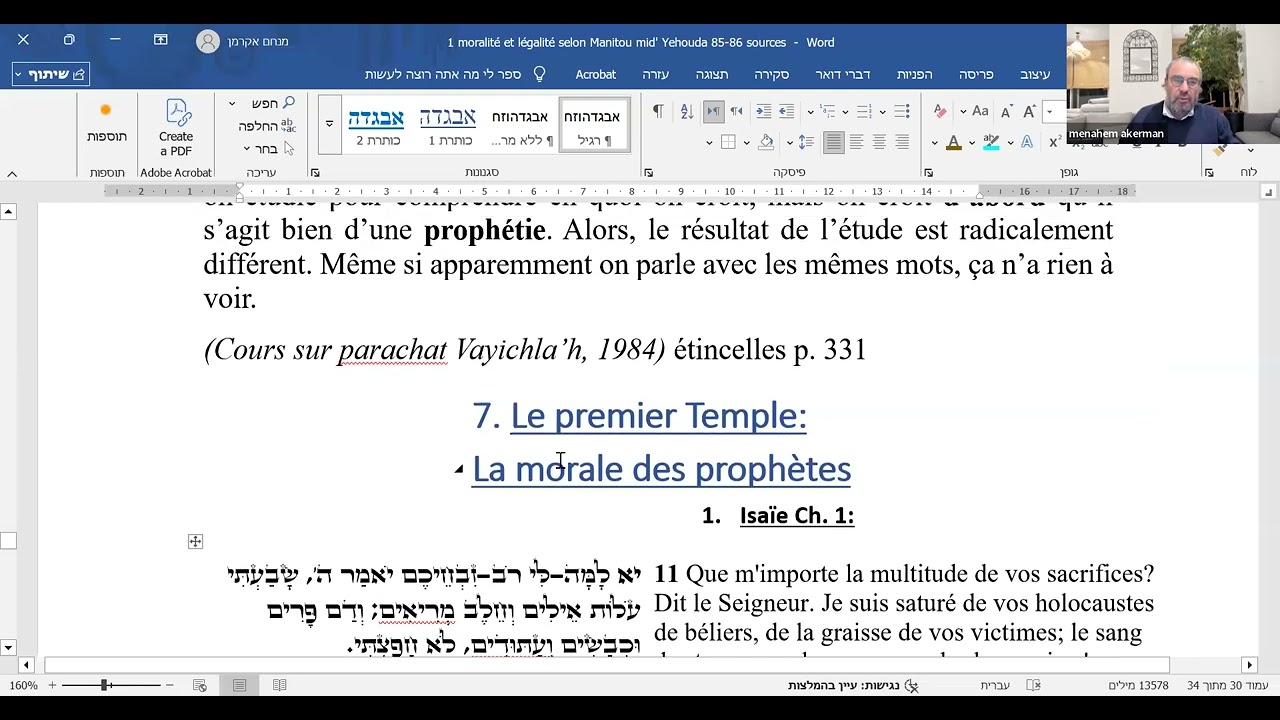The height and width of the screenshot is (720, 1280).
Task: Open the דברי דואר (Mailings) tab
Action: coord(842,75)
